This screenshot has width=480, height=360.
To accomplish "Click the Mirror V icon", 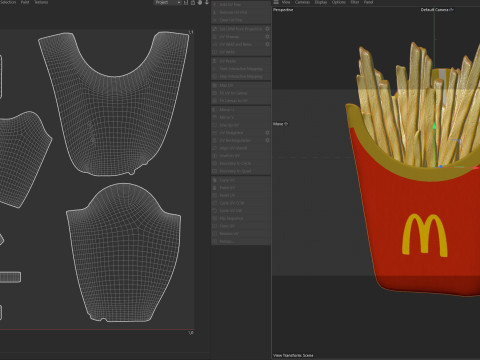I will point(215,117).
